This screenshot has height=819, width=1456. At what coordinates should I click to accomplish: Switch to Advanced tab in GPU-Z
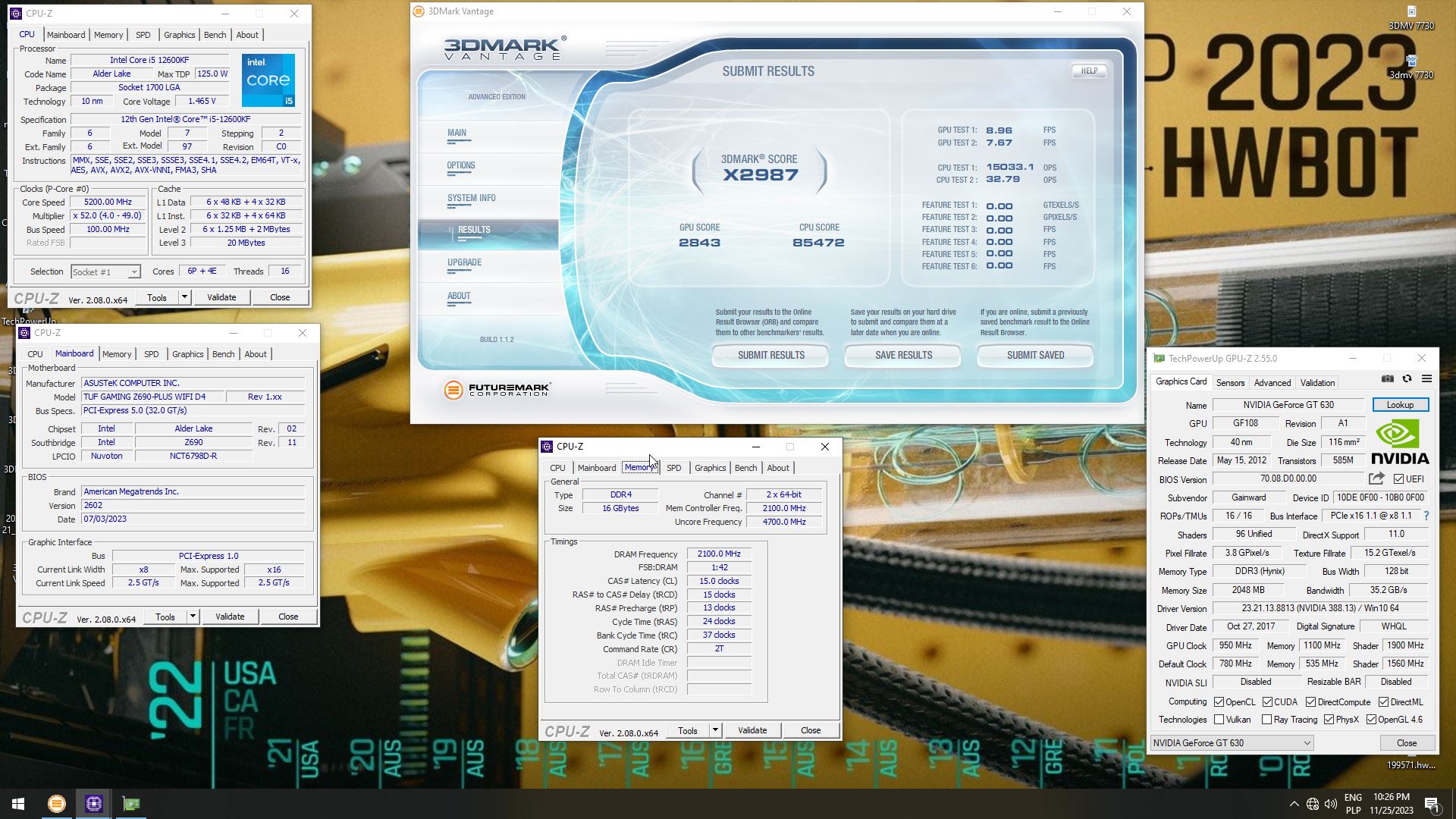(1272, 383)
